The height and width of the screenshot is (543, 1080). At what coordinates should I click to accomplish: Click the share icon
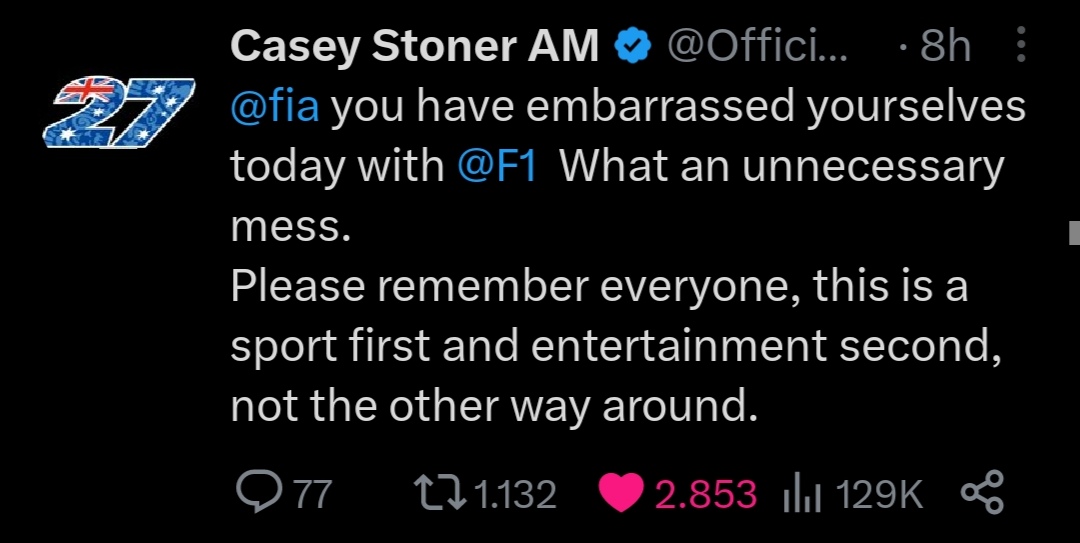click(982, 493)
